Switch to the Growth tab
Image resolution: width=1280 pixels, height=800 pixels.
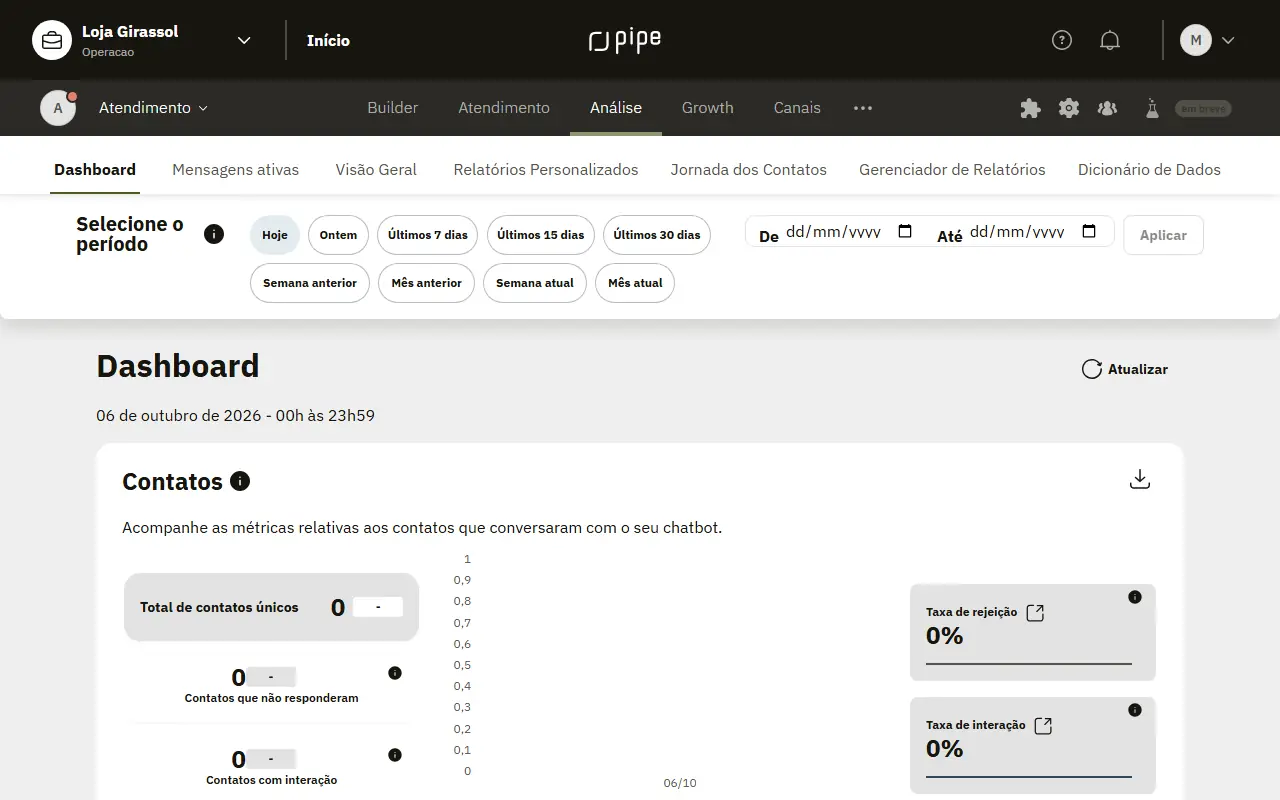click(708, 108)
